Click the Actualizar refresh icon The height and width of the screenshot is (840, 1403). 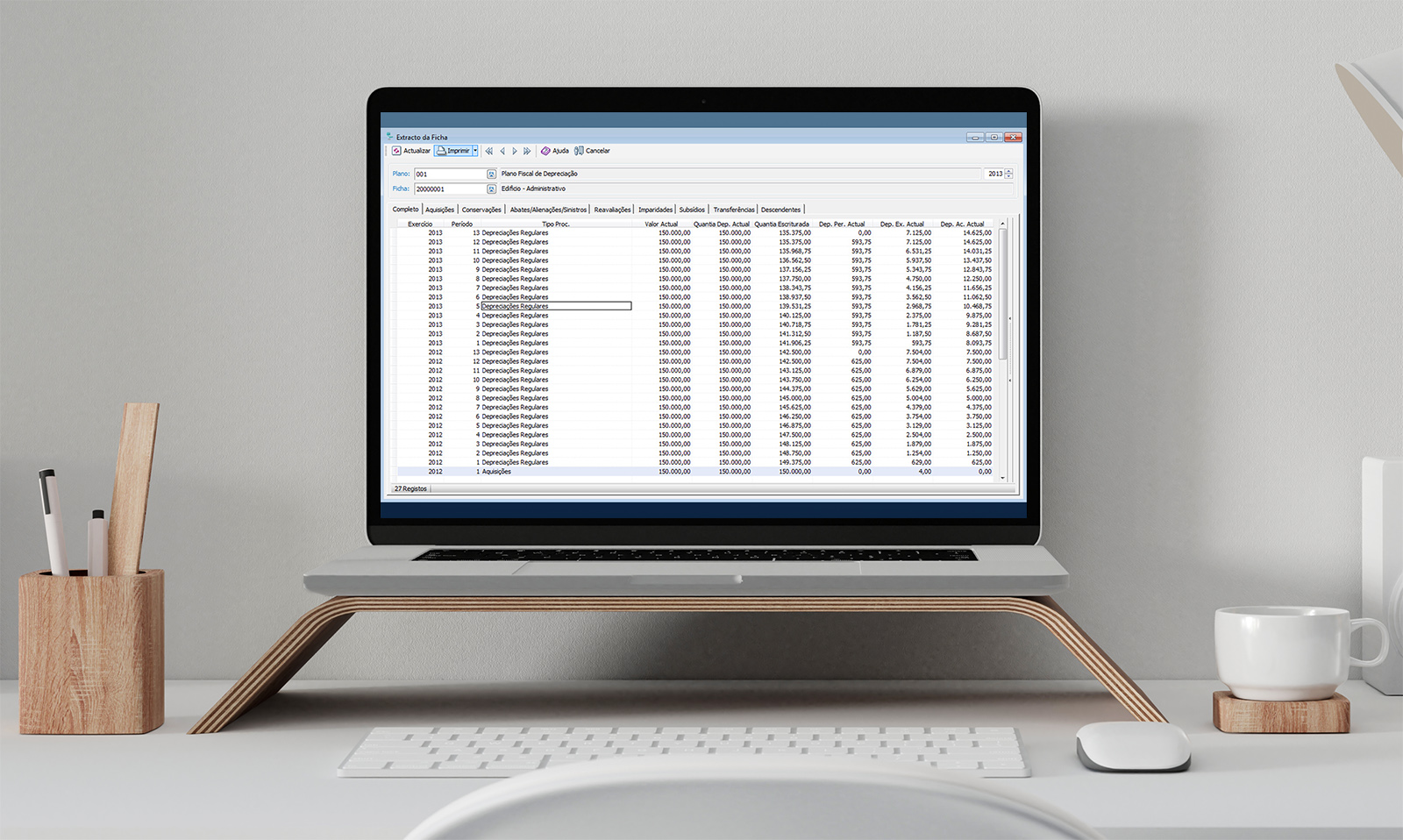[397, 151]
